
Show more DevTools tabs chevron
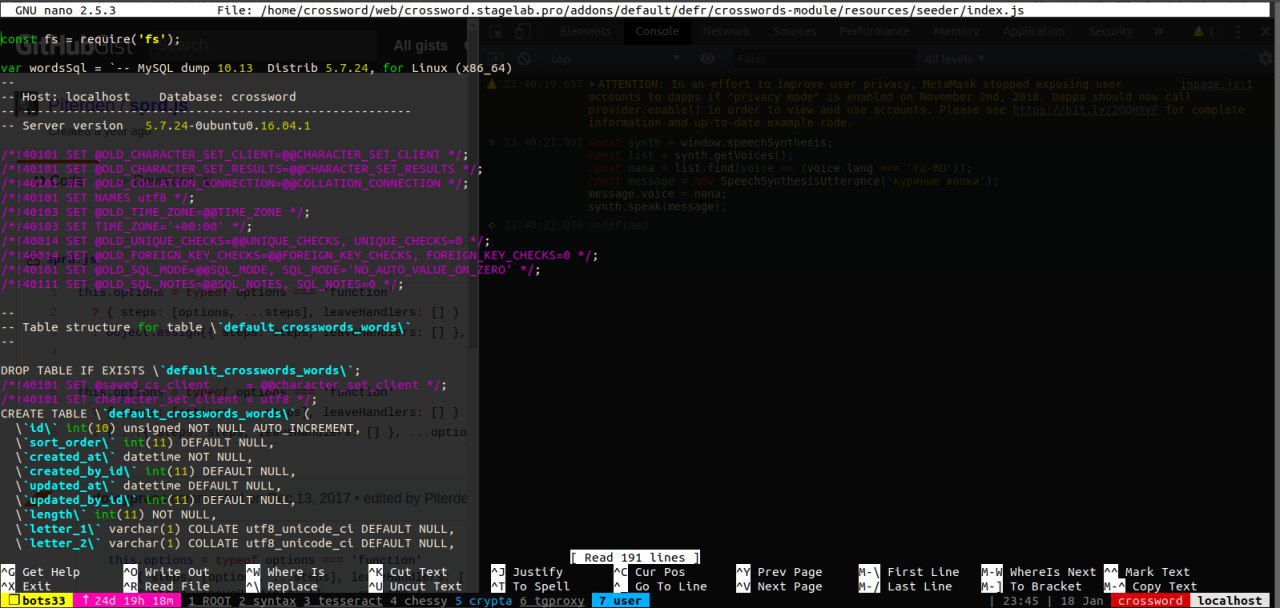[1161, 31]
